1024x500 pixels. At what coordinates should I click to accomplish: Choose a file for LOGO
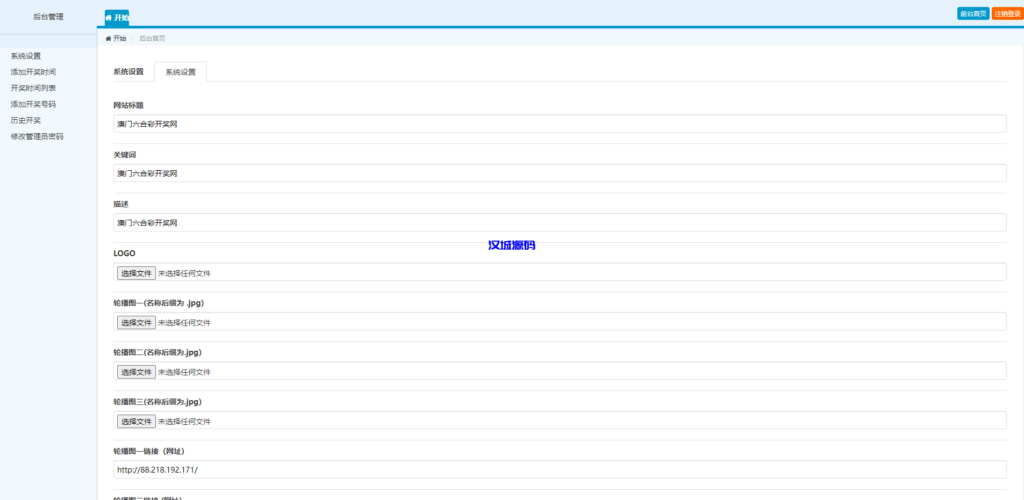pos(136,273)
